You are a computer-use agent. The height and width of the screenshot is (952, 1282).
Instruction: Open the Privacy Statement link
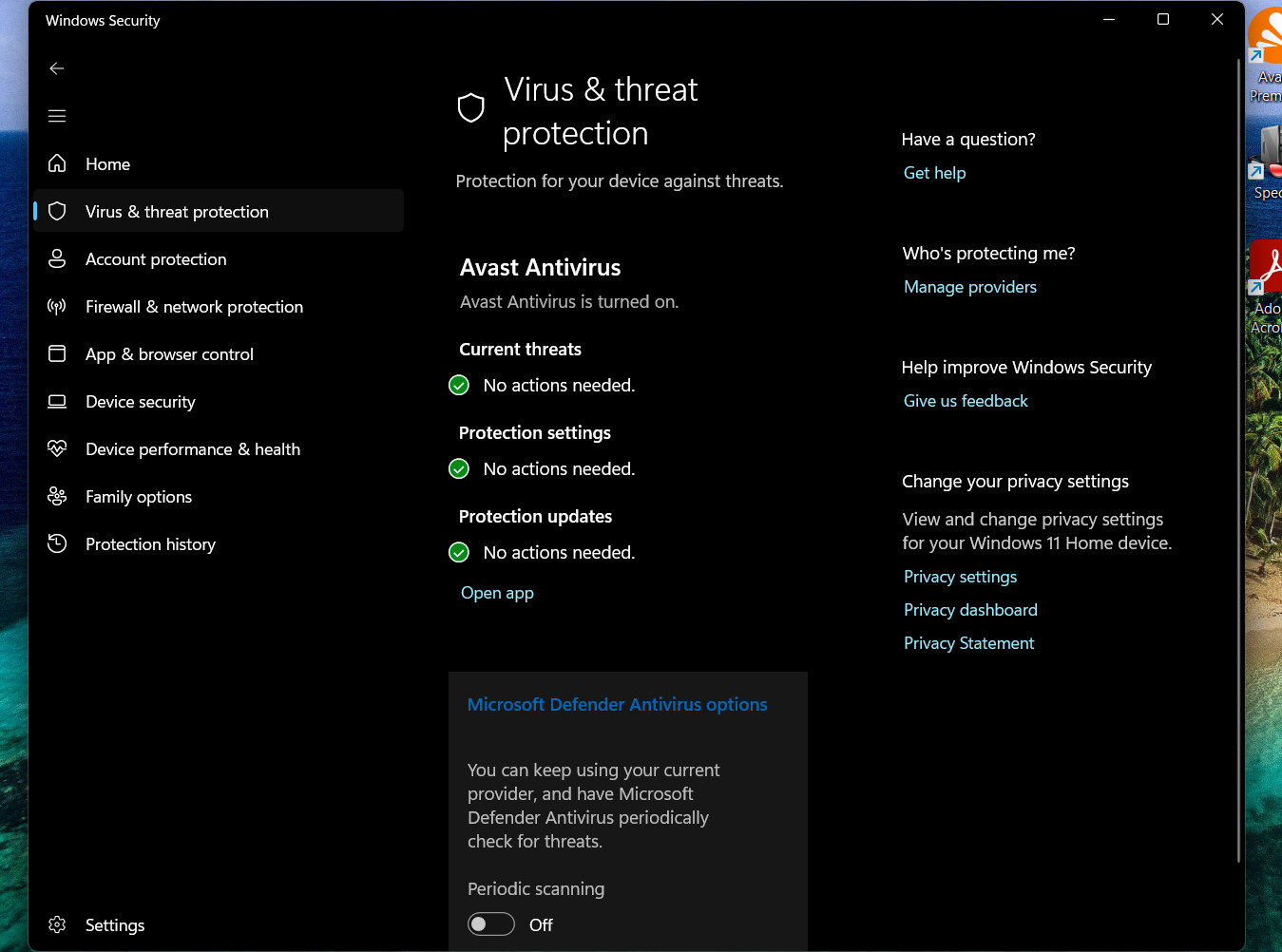968,643
